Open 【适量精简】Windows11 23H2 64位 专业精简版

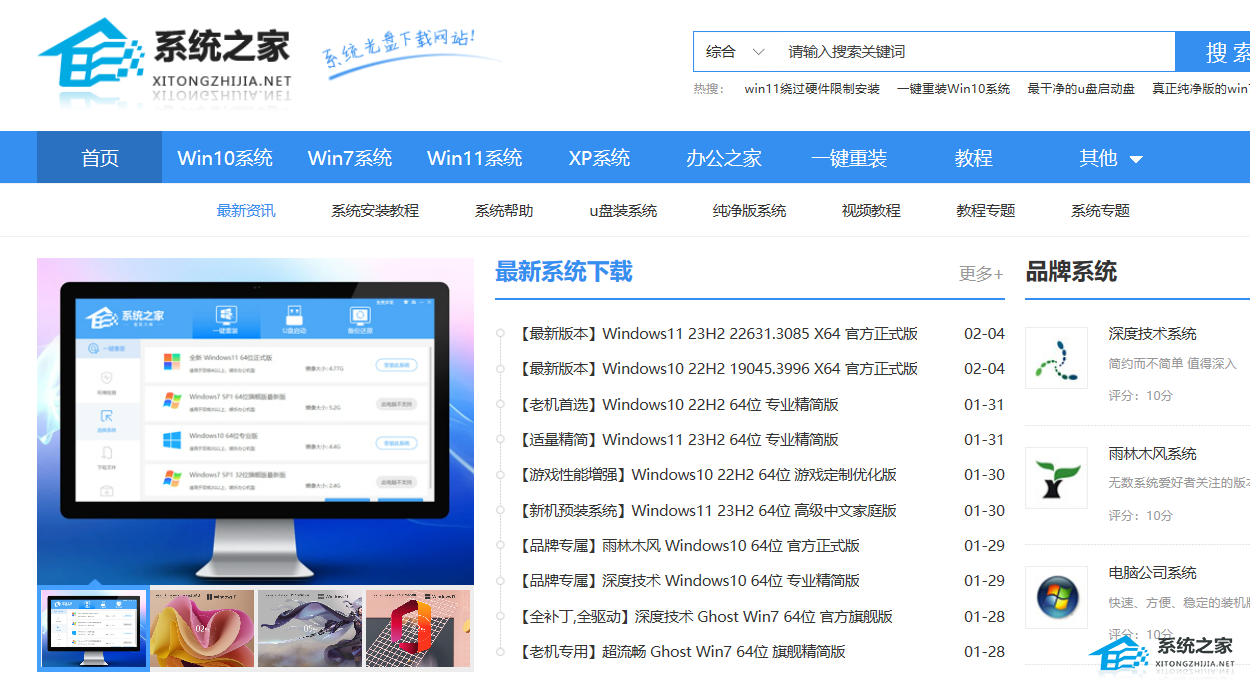[678, 440]
